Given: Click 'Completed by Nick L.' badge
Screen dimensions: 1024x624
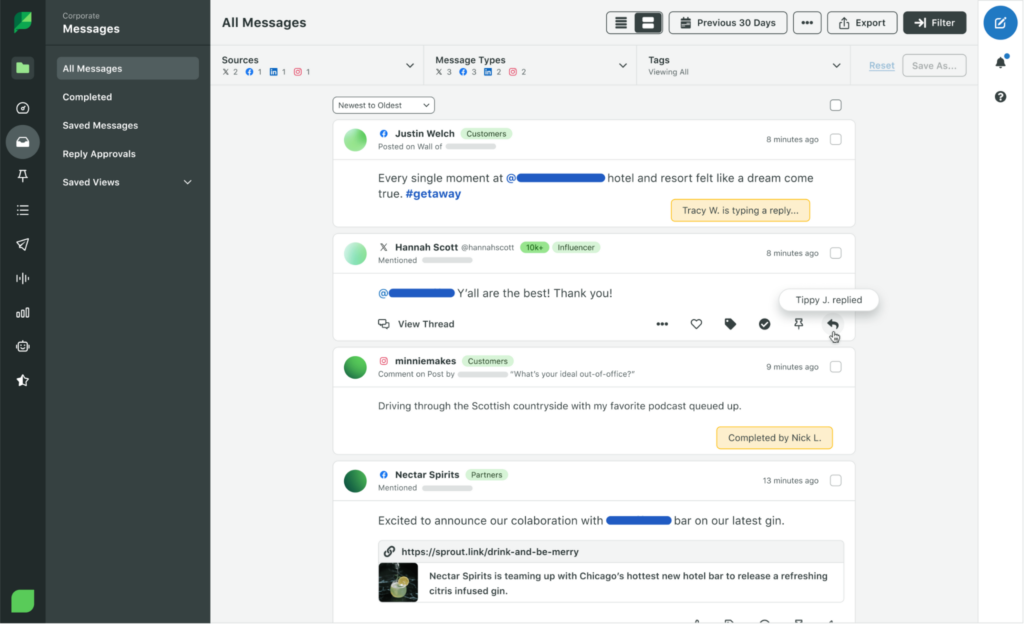Looking at the screenshot, I should pyautogui.click(x=775, y=437).
